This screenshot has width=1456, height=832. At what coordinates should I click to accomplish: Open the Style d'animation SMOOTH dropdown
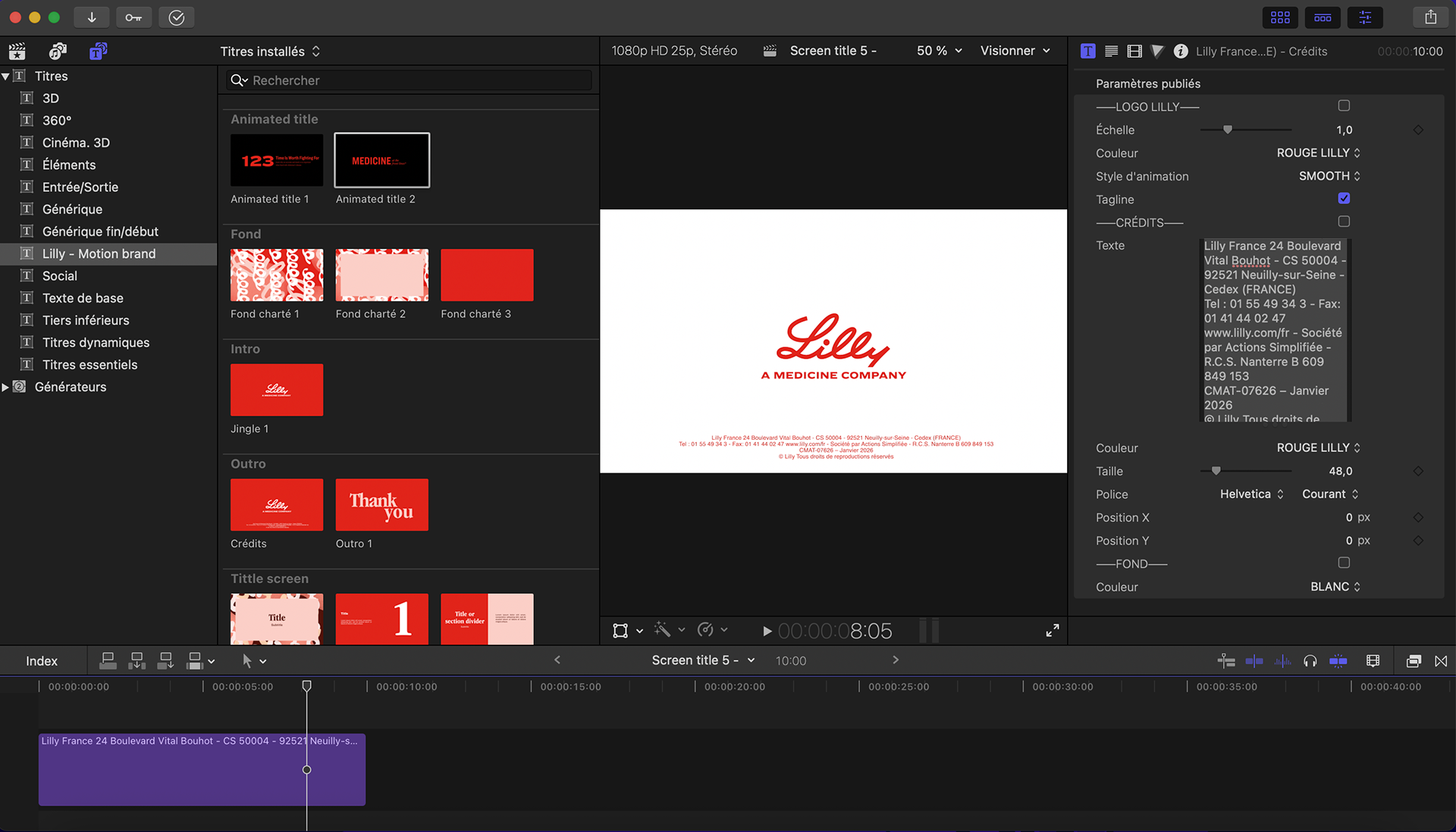[x=1329, y=176]
